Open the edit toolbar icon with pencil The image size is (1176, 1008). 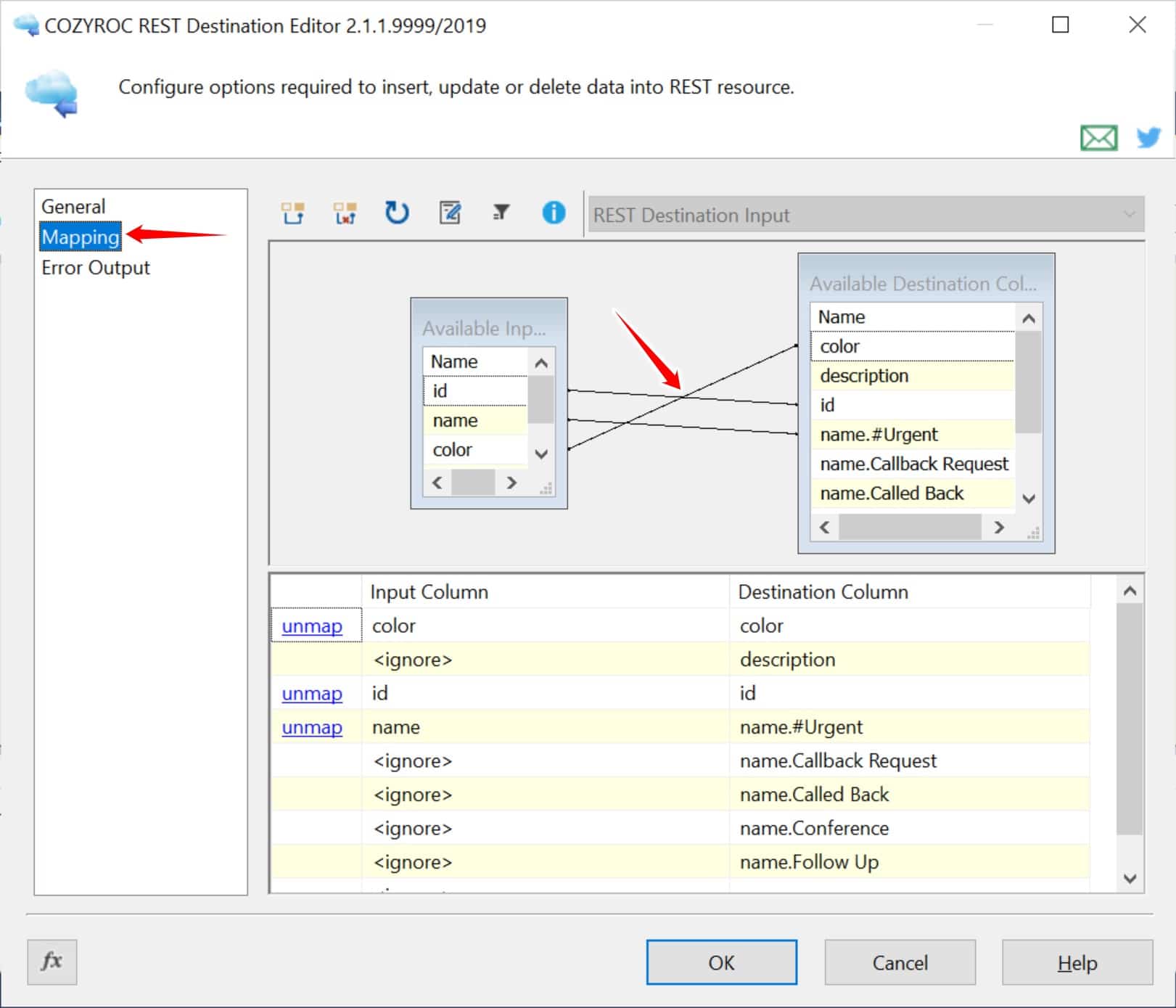[450, 213]
